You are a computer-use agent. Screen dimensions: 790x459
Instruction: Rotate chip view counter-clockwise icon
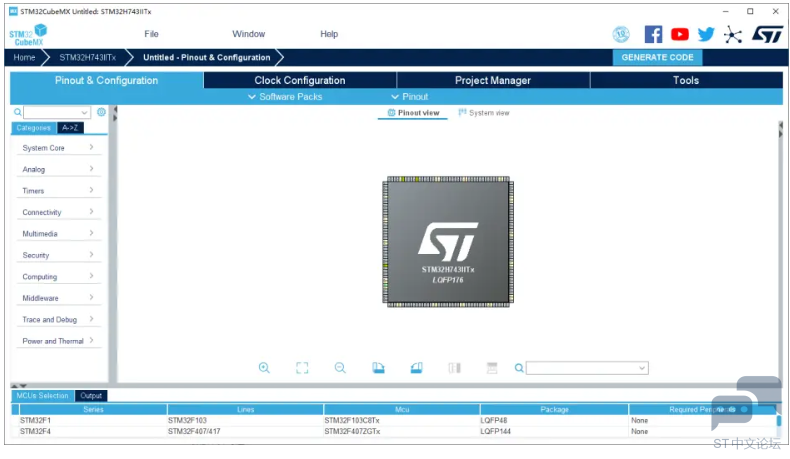[417, 368]
